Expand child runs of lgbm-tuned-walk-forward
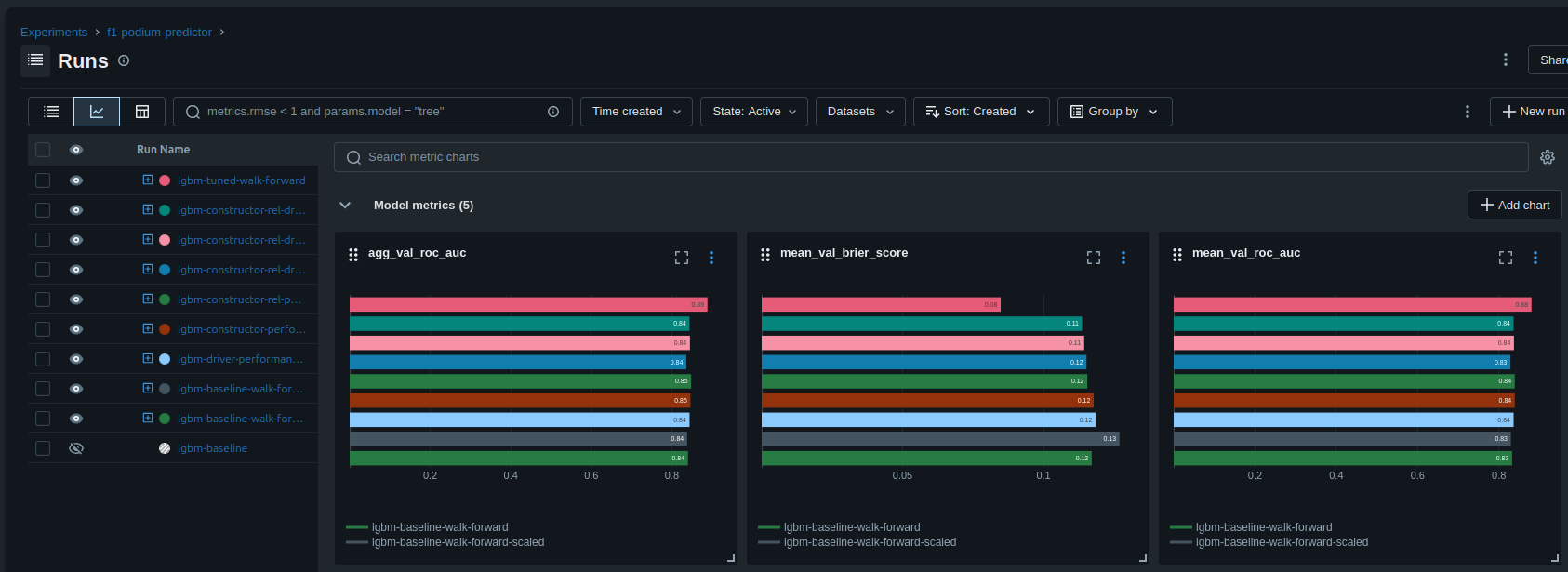This screenshot has width=1568, height=572. click(x=147, y=180)
